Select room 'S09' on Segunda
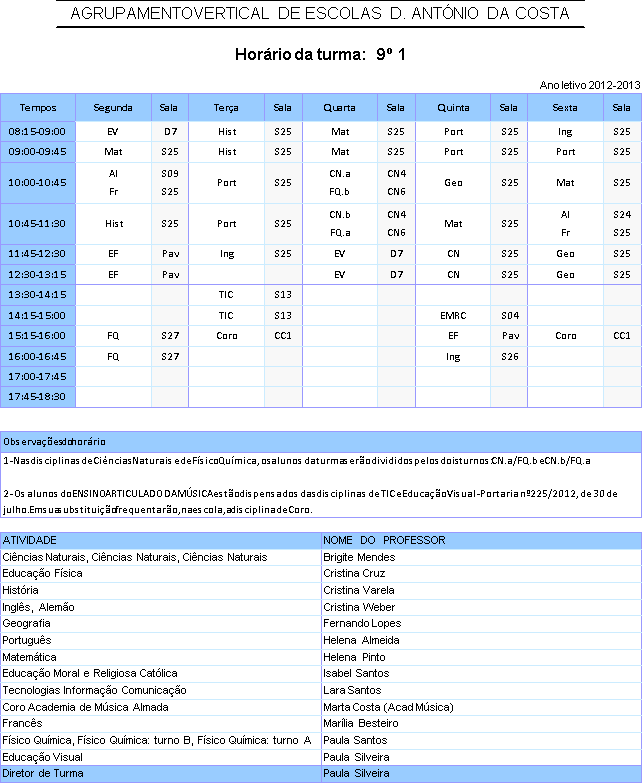The width and height of the screenshot is (642, 783). click(170, 174)
